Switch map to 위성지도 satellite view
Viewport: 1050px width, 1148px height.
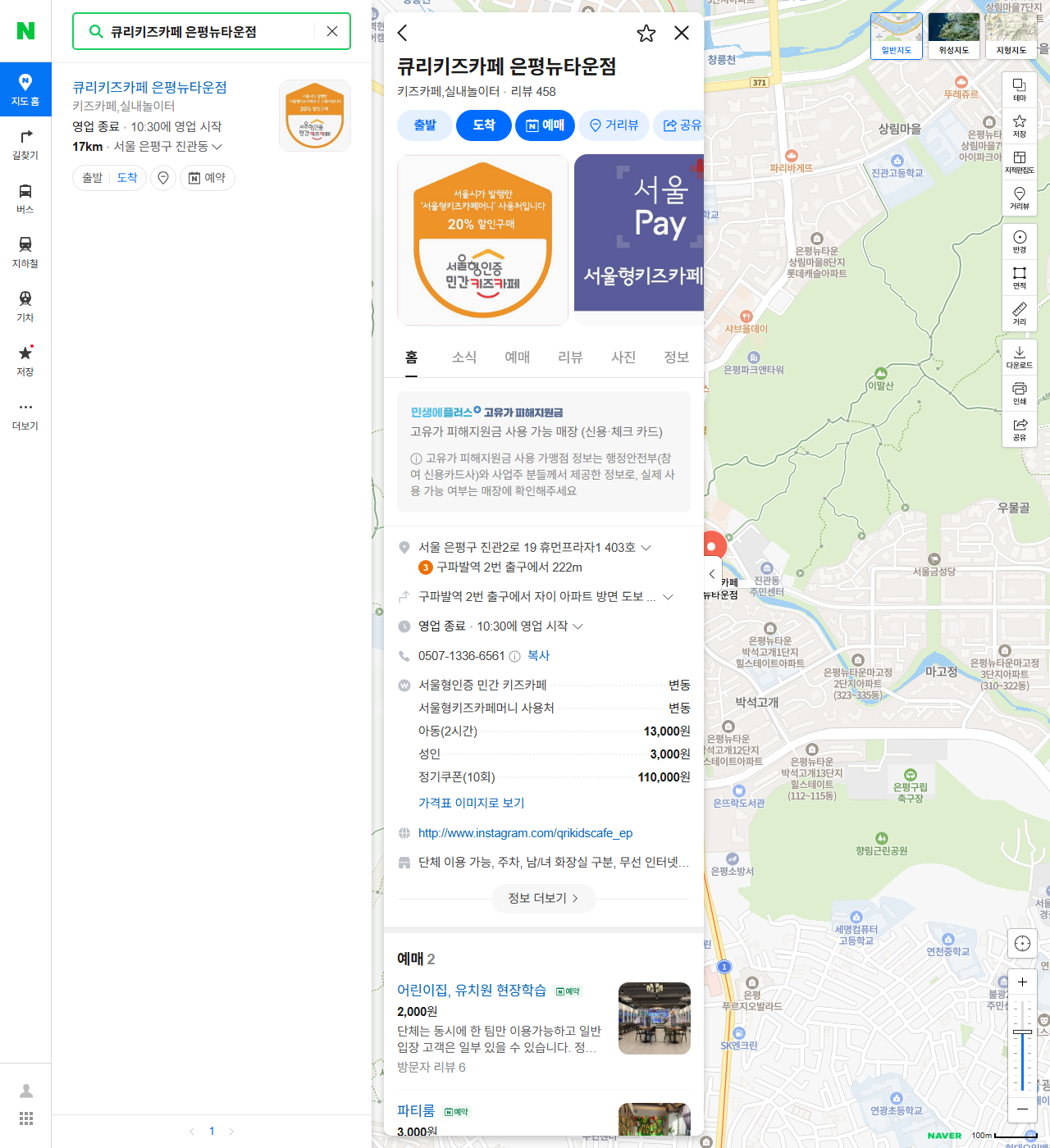(x=954, y=35)
